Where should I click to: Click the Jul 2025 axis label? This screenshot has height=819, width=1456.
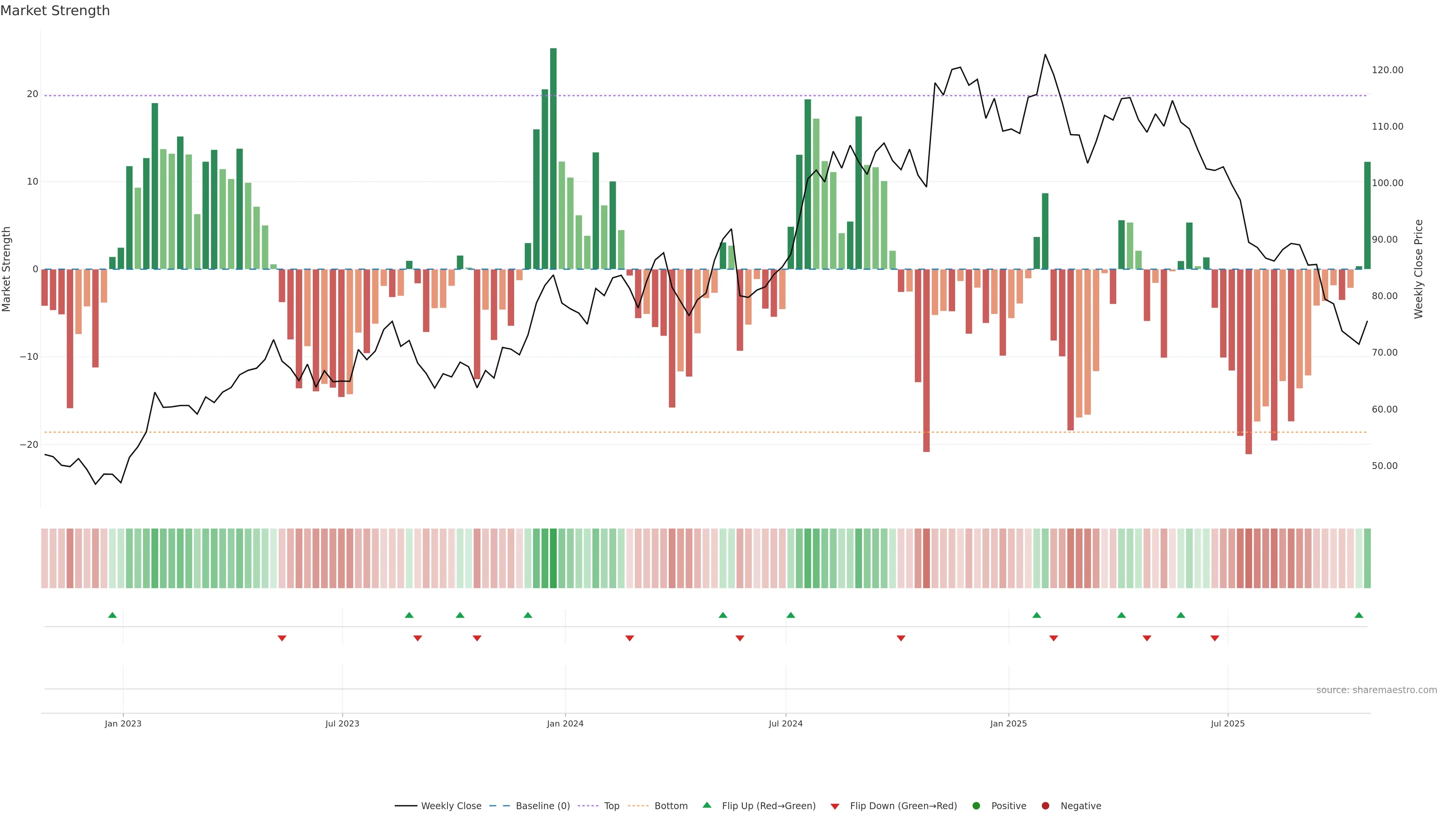[1228, 723]
